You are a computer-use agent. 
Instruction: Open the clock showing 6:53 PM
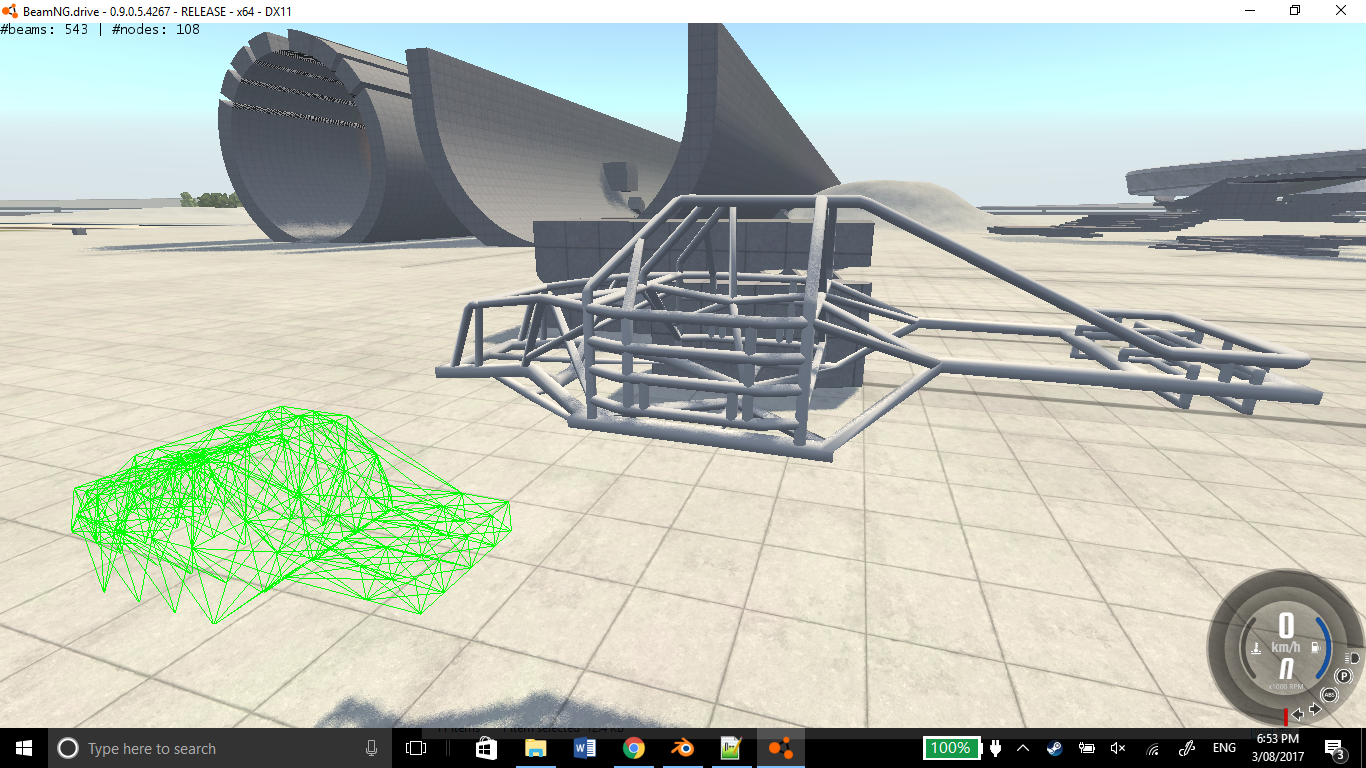coord(1277,748)
